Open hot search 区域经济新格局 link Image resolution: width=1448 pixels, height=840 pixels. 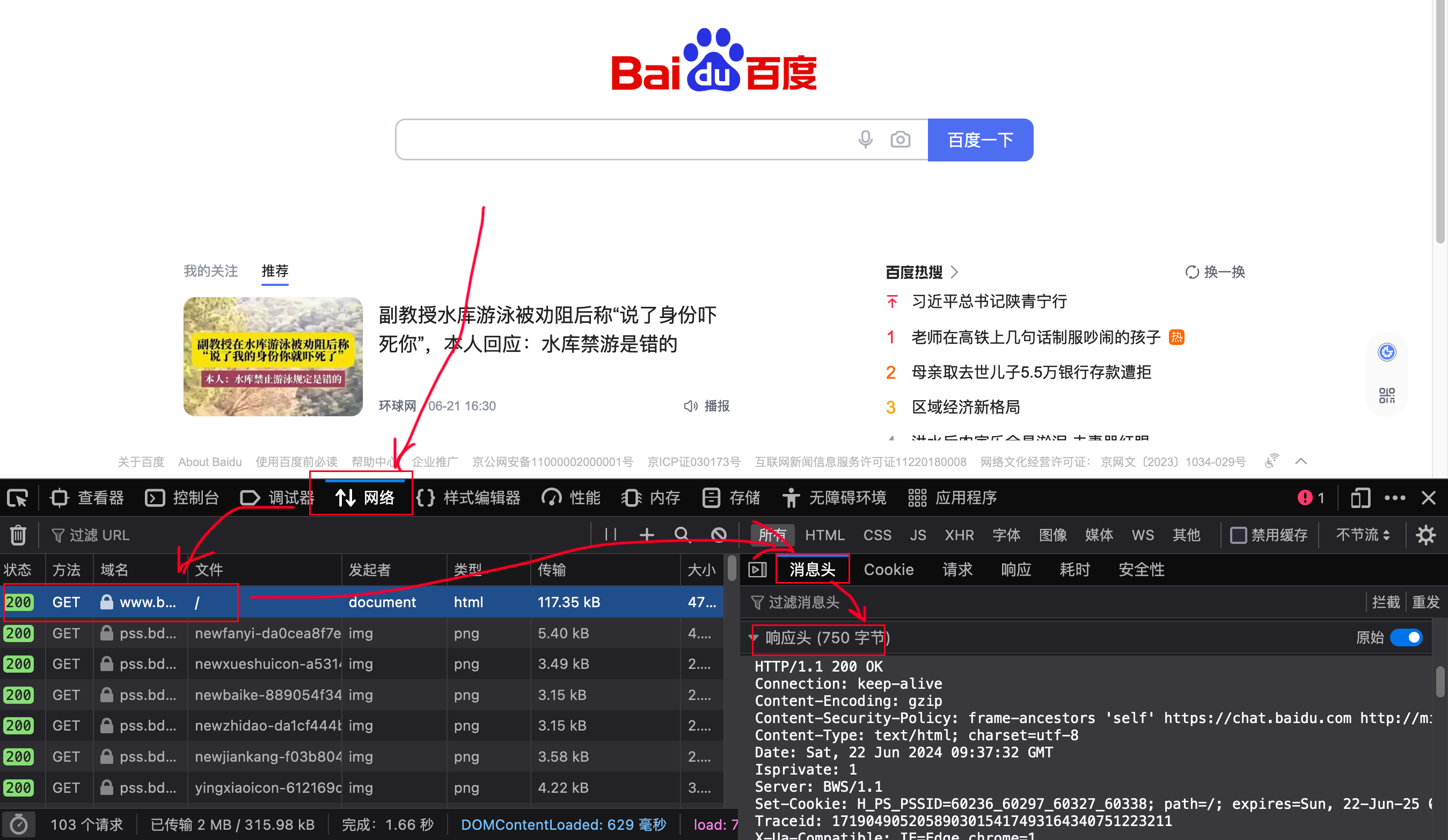pyautogui.click(x=966, y=407)
